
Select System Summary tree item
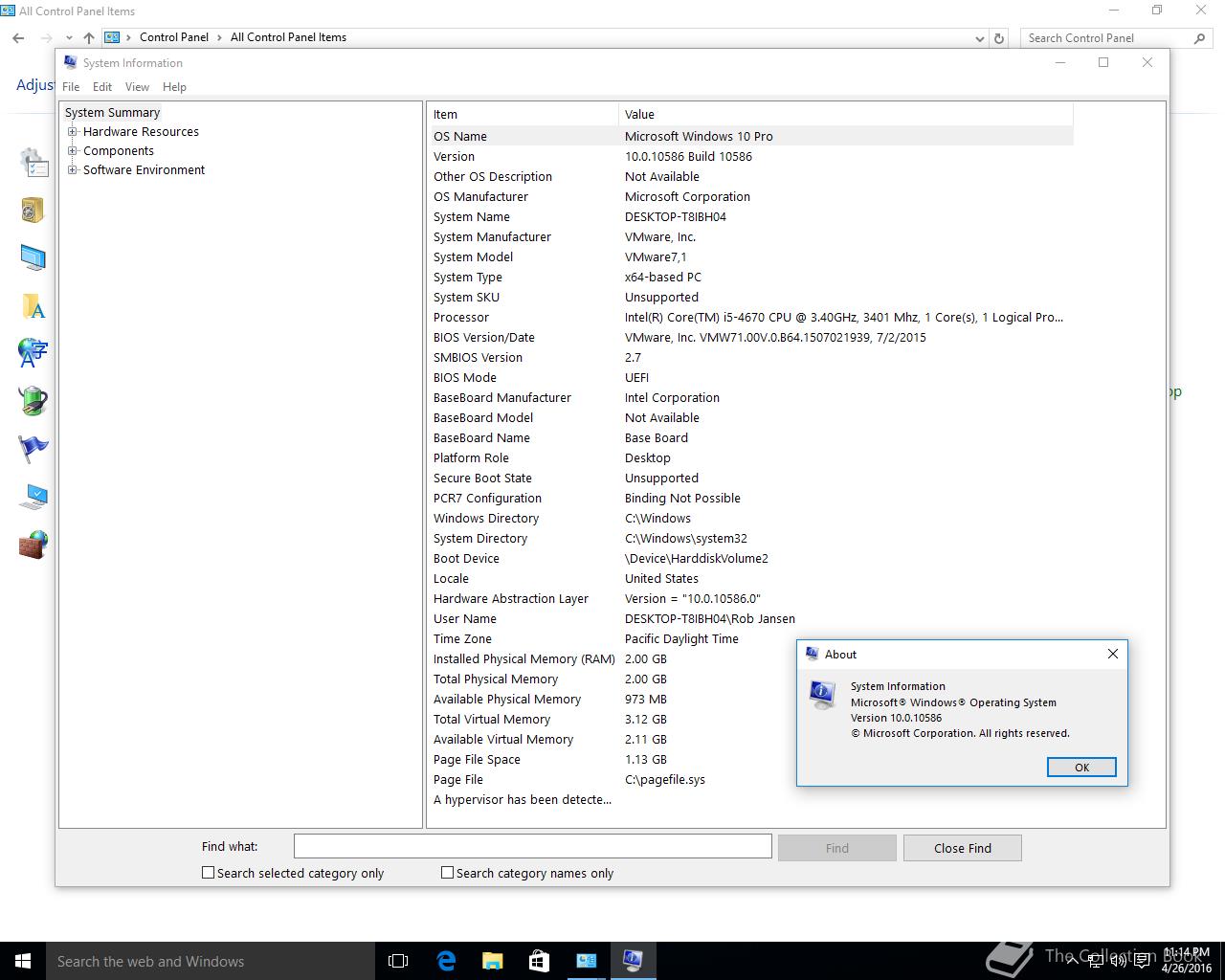pyautogui.click(x=112, y=113)
